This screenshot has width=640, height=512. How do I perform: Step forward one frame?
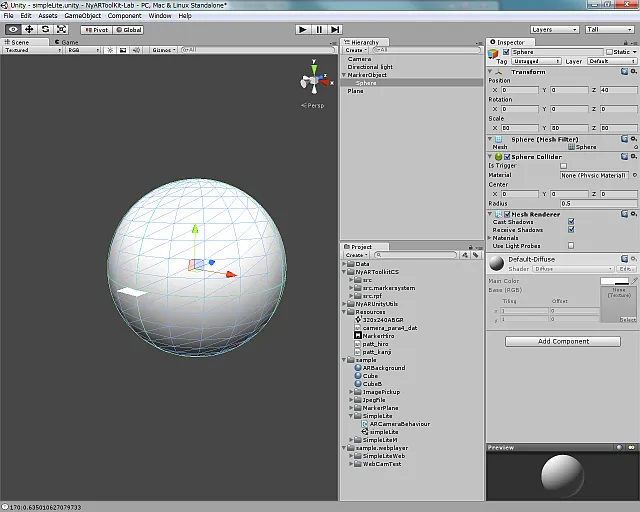335,29
